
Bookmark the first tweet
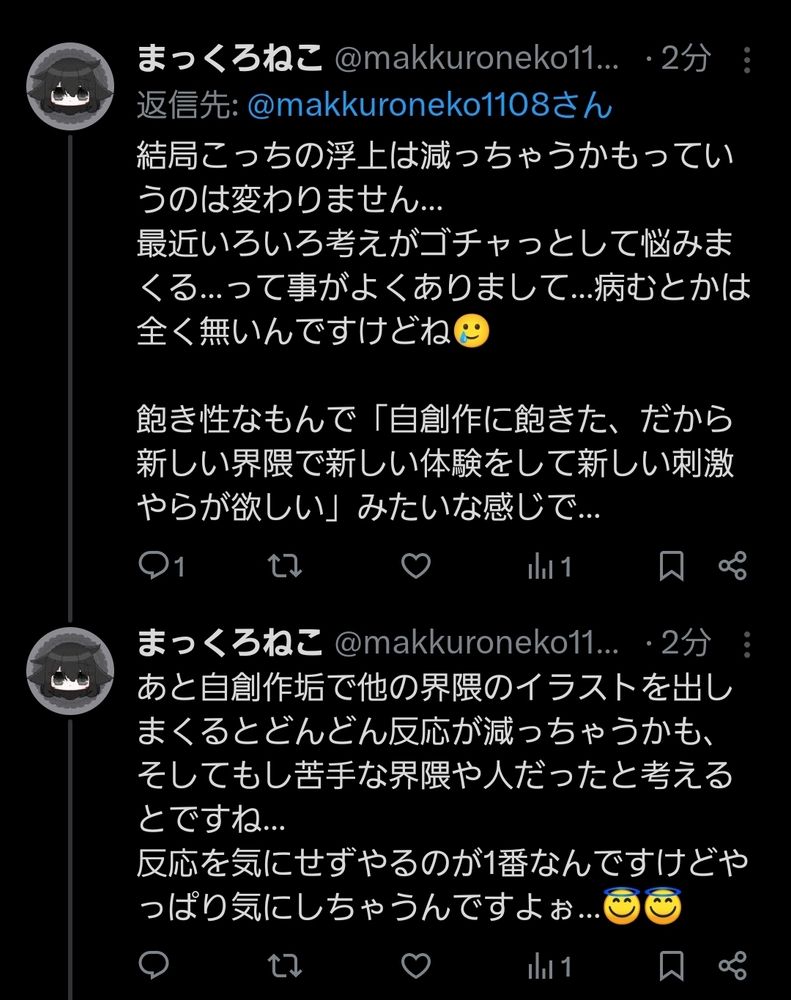pos(671,566)
